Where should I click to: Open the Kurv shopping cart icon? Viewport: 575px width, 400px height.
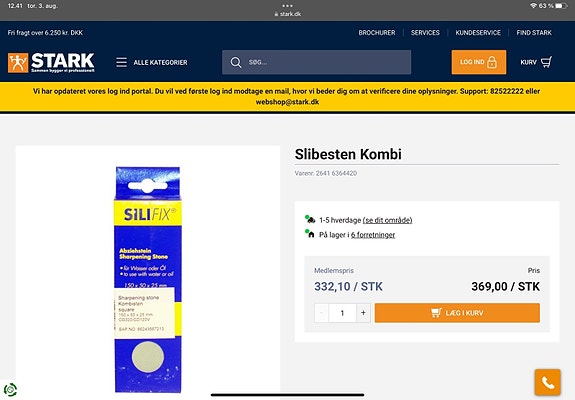click(546, 62)
